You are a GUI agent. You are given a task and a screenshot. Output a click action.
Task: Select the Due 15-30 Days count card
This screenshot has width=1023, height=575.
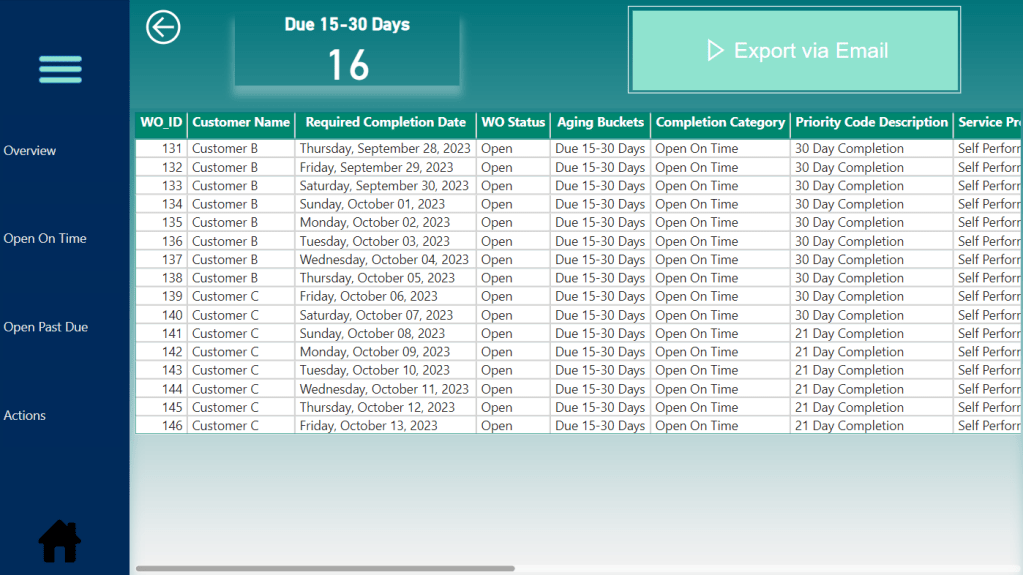point(347,50)
